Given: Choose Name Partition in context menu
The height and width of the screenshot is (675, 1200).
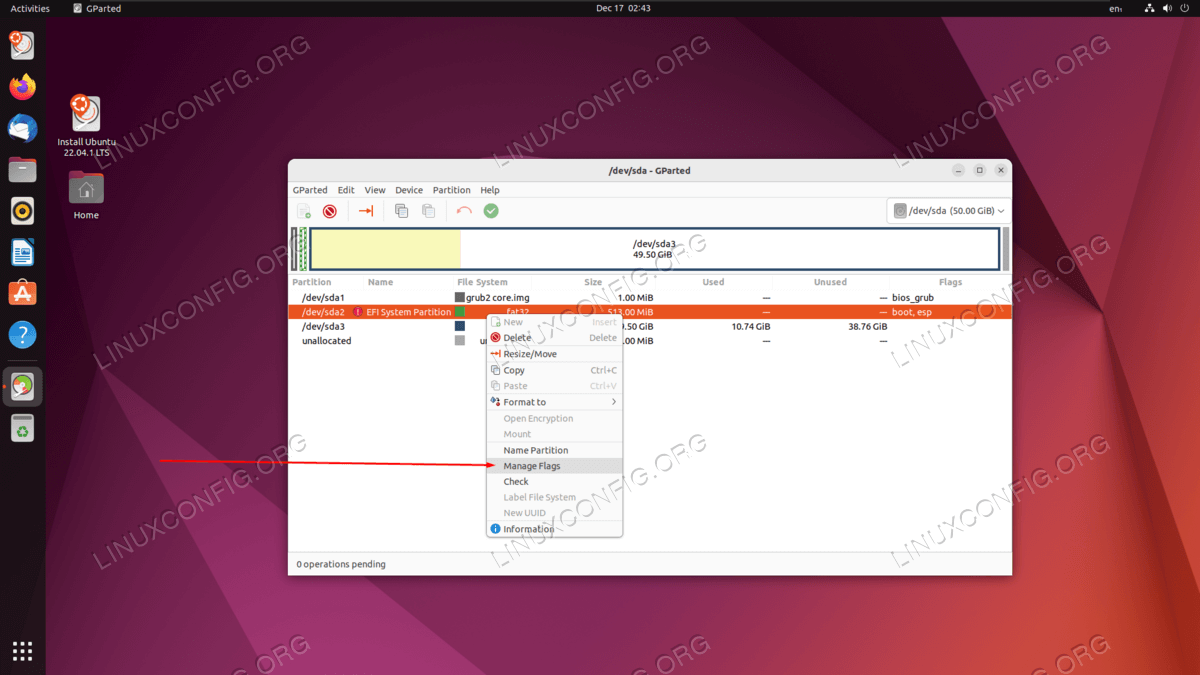Looking at the screenshot, I should 554,450.
